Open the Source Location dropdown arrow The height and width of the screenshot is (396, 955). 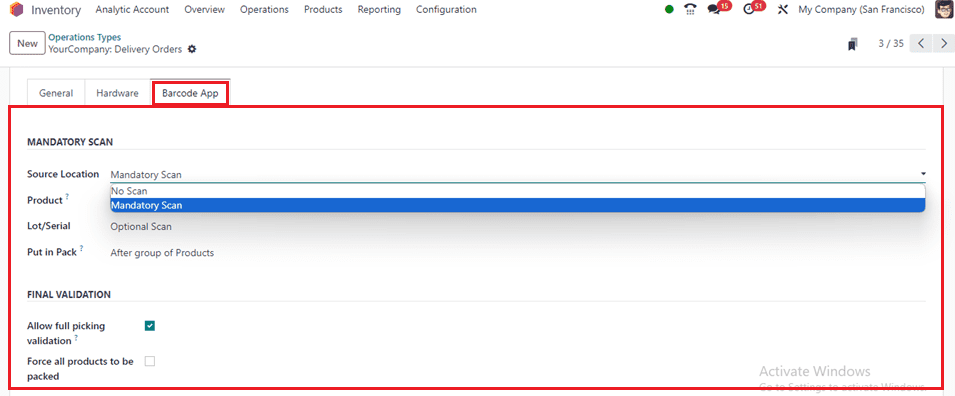click(x=923, y=174)
